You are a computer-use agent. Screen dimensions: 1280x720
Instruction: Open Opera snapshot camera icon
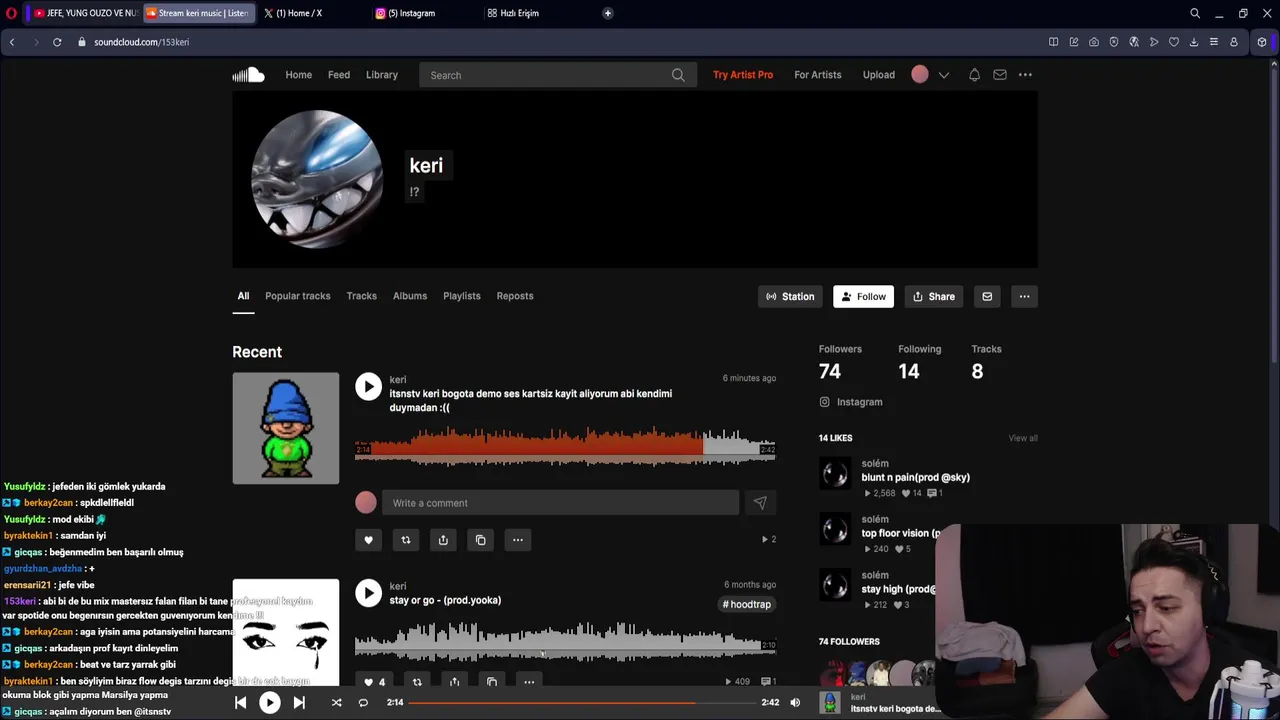1094,42
